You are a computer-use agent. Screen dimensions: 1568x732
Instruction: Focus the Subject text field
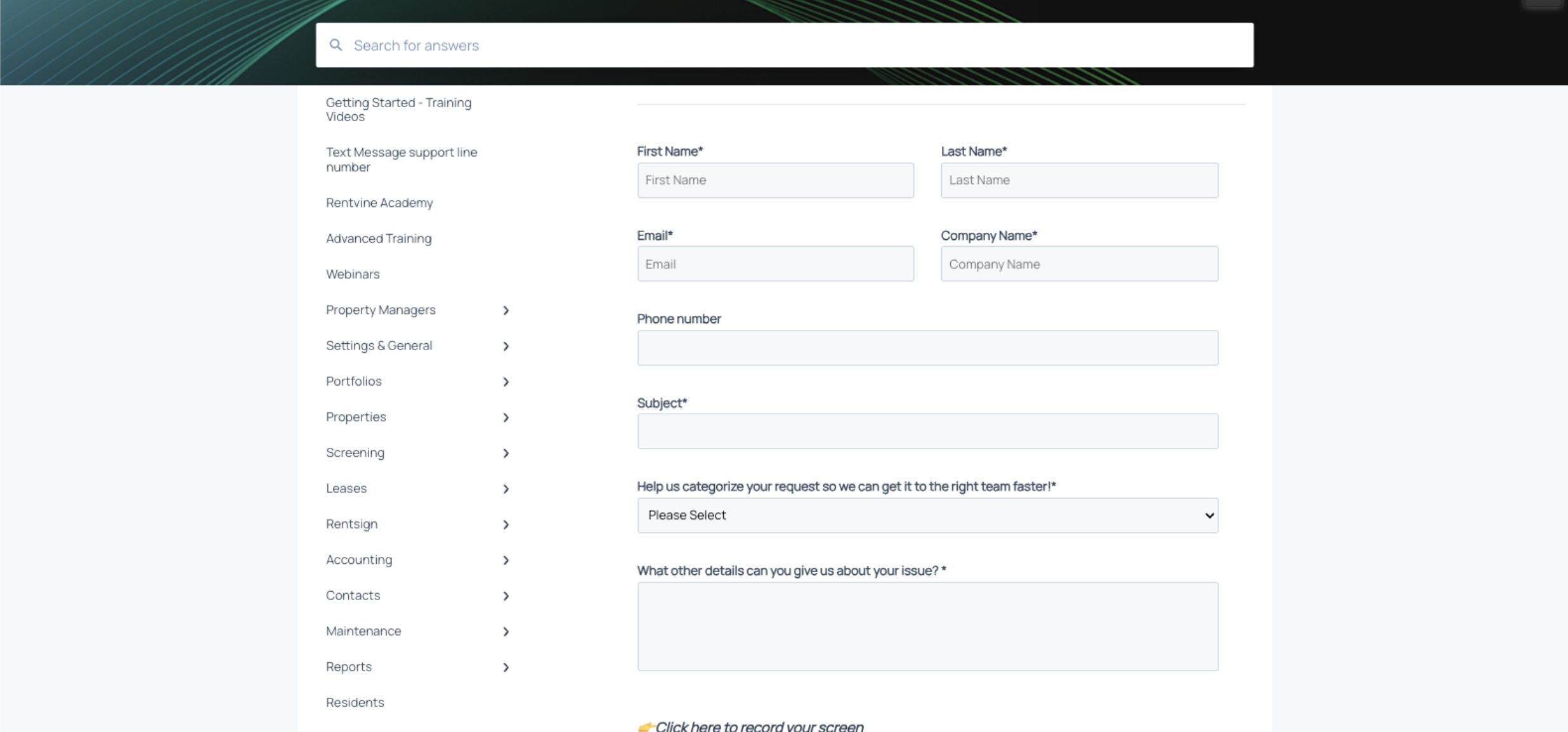927,431
